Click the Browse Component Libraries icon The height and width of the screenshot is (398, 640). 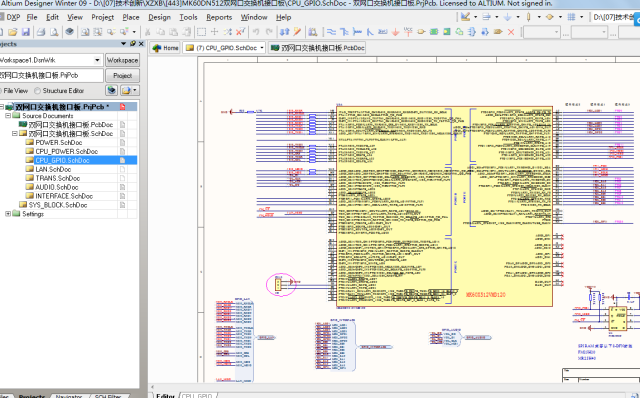click(x=313, y=32)
